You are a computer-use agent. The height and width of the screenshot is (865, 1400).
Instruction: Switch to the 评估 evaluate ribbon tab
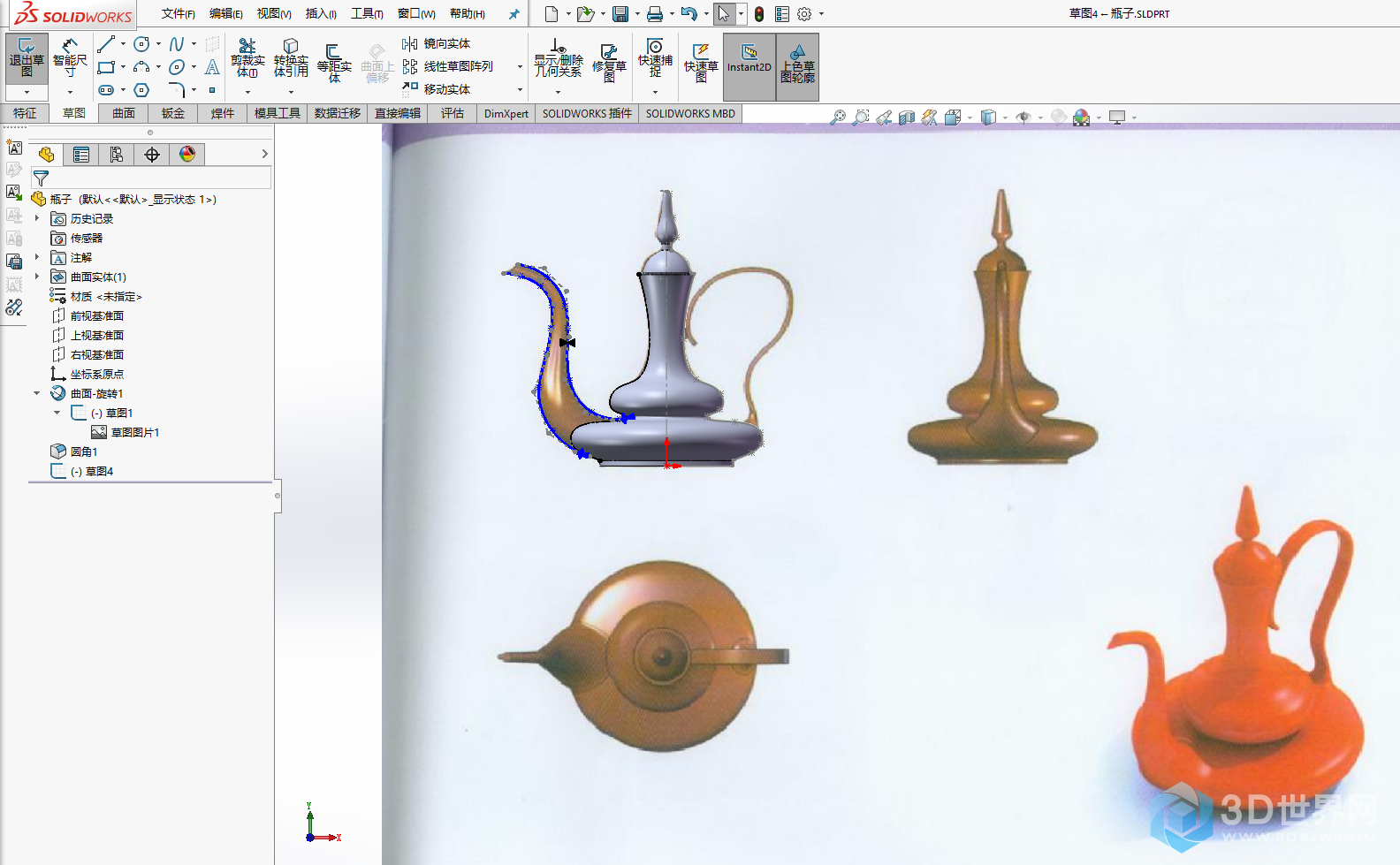click(x=453, y=113)
